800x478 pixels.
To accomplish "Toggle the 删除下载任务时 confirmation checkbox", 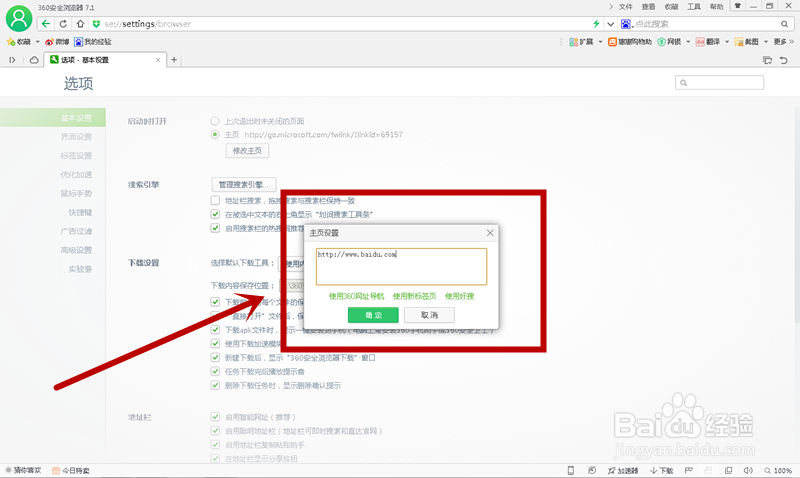I will click(x=215, y=385).
